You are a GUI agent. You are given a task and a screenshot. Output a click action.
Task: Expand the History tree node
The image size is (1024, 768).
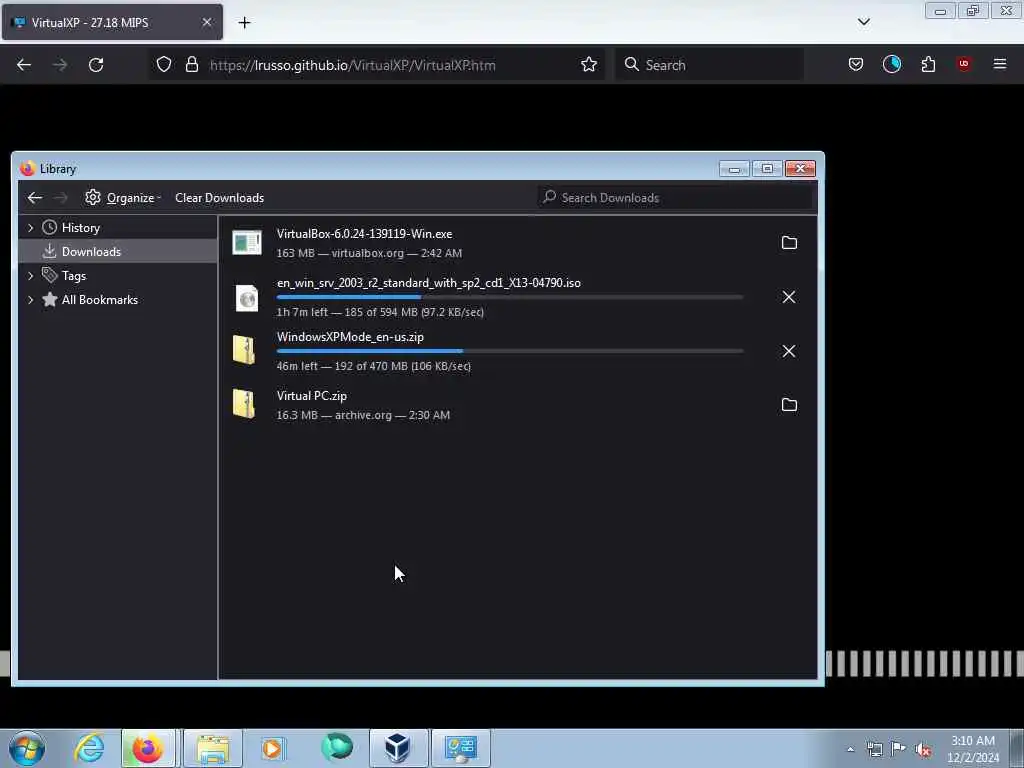pyautogui.click(x=31, y=228)
